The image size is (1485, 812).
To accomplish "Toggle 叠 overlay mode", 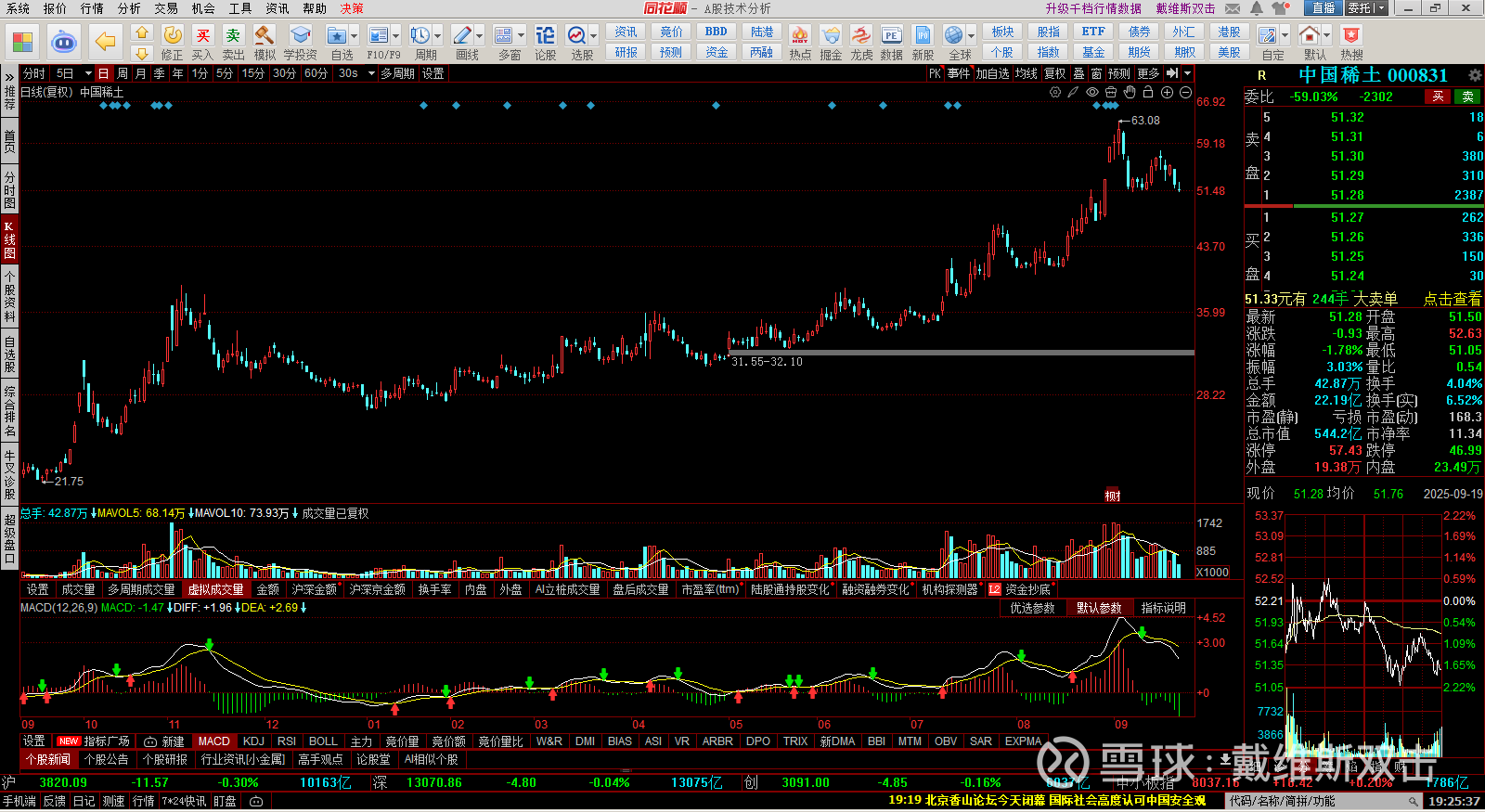I will pyautogui.click(x=1078, y=73).
